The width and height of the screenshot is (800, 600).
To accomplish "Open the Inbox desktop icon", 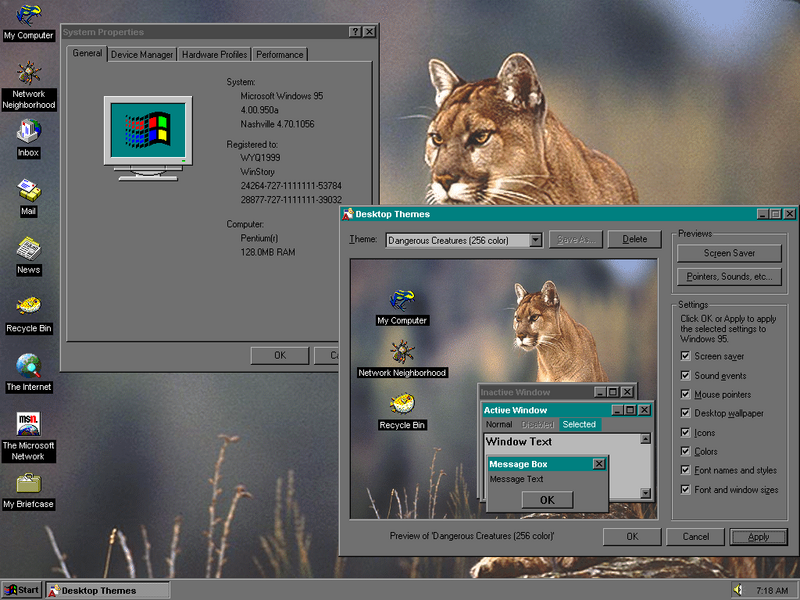I will coord(28,138).
